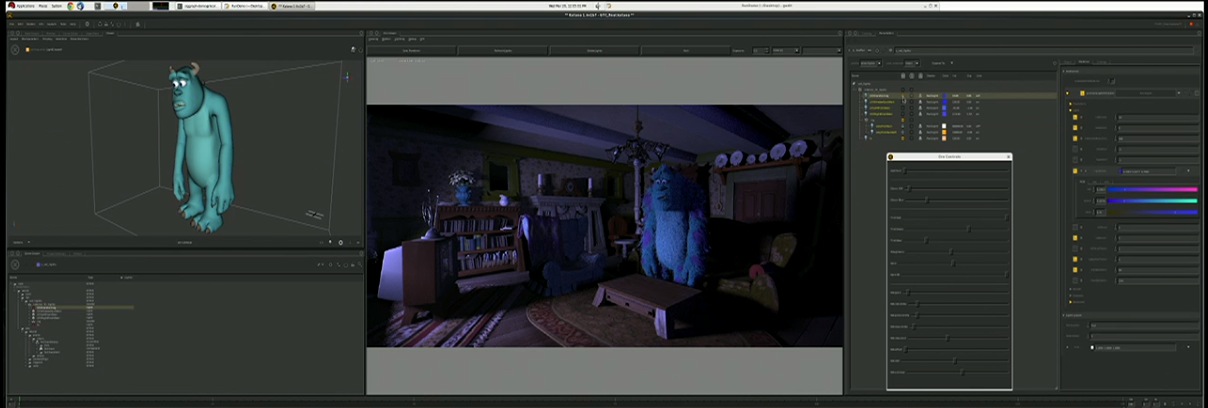Click the first slider in Dim Contrasts dialog

click(956, 171)
